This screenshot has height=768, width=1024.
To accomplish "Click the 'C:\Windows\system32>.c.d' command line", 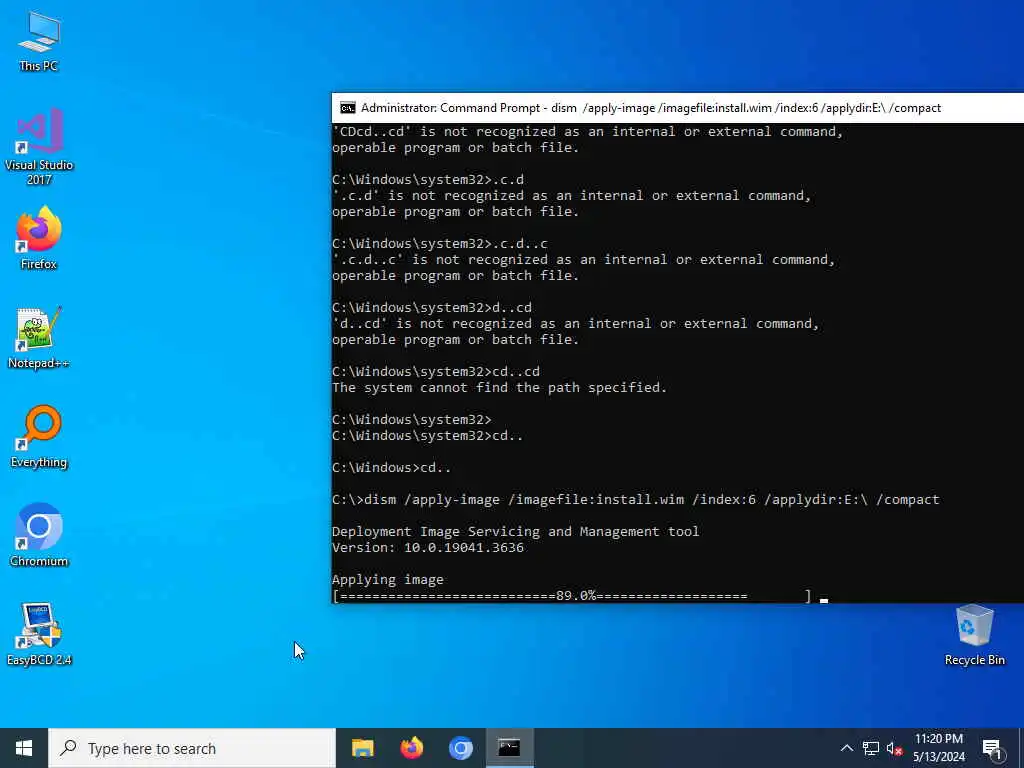I will (428, 180).
